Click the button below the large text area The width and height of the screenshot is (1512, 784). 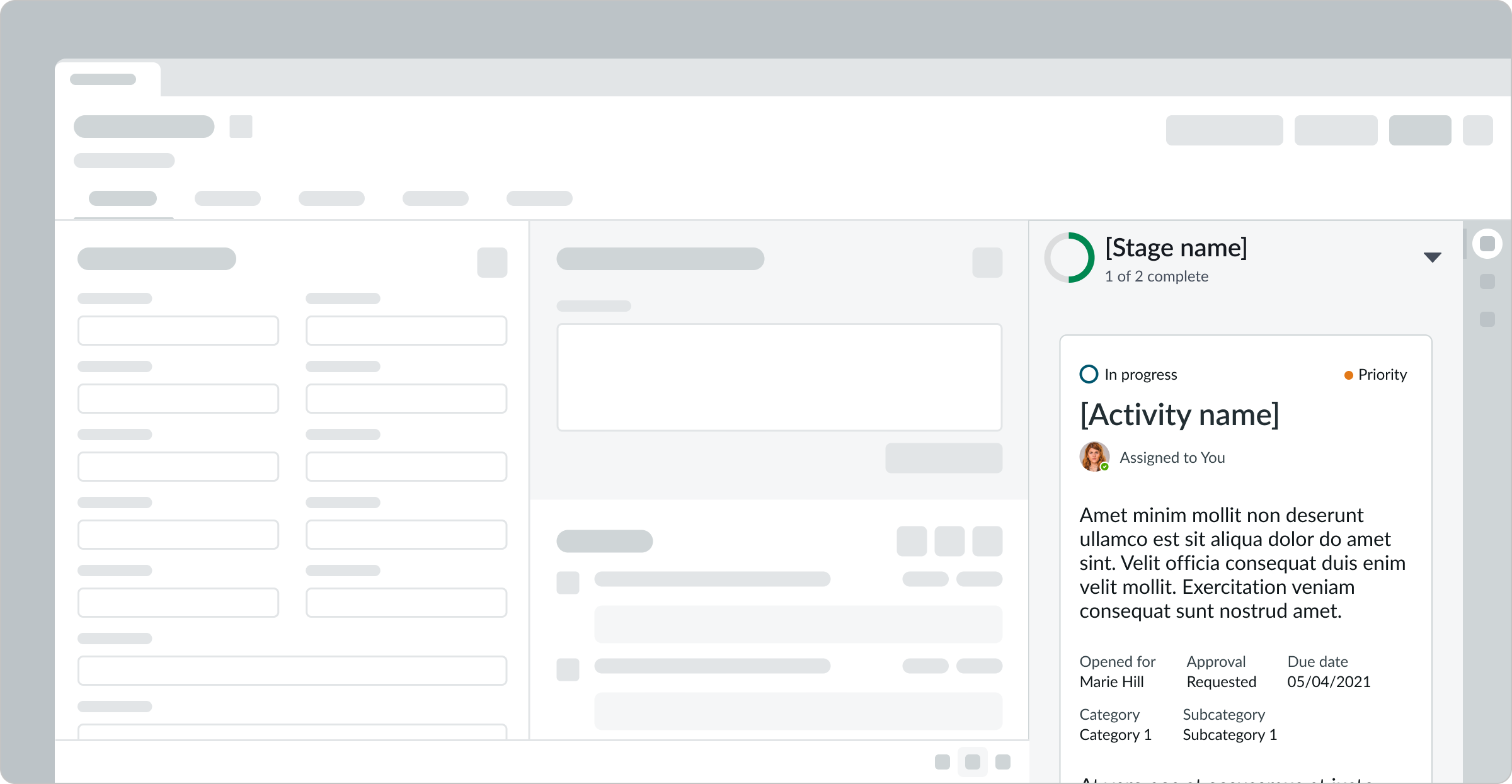coord(943,458)
